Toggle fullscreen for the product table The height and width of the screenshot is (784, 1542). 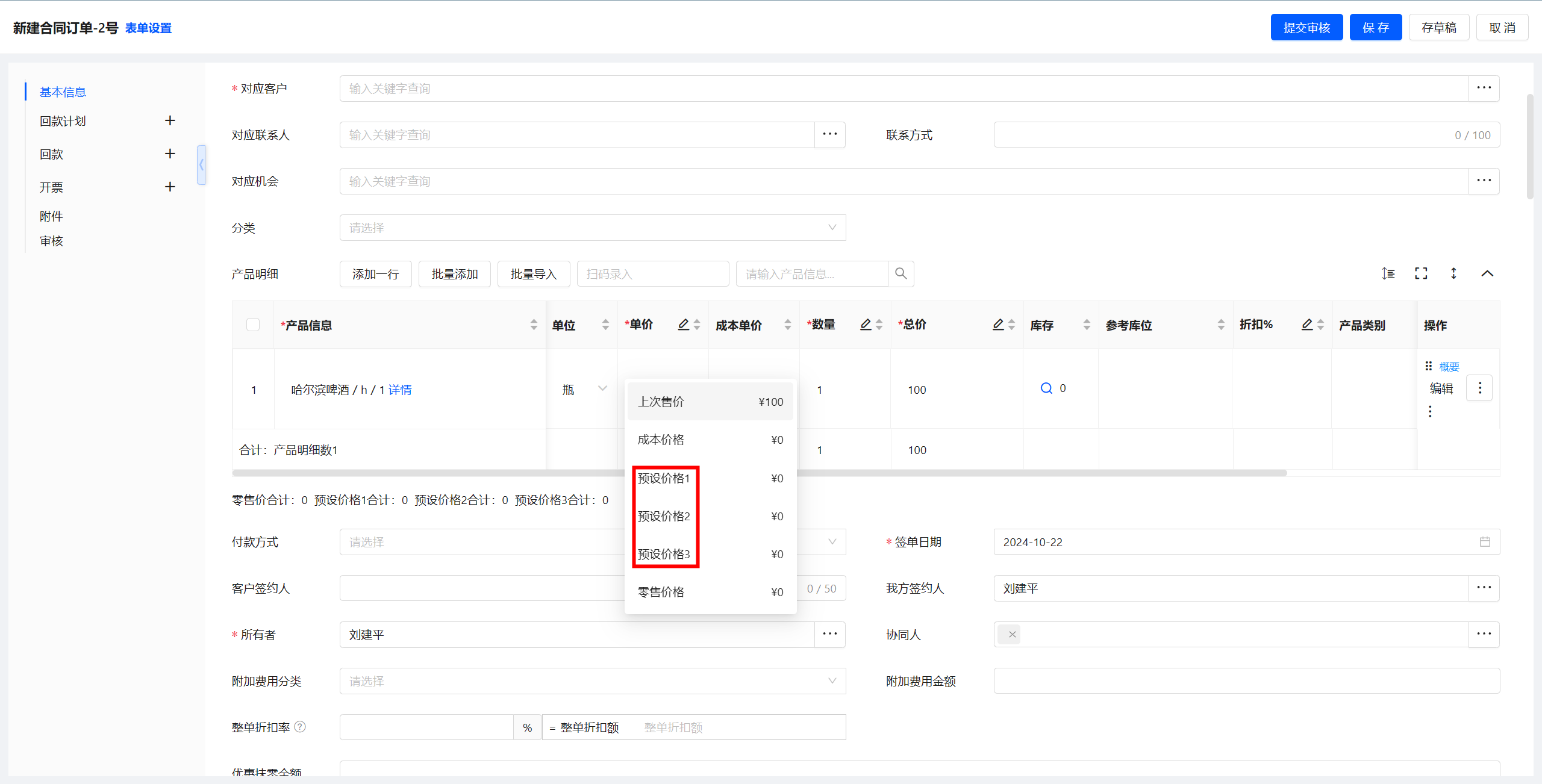(1421, 273)
